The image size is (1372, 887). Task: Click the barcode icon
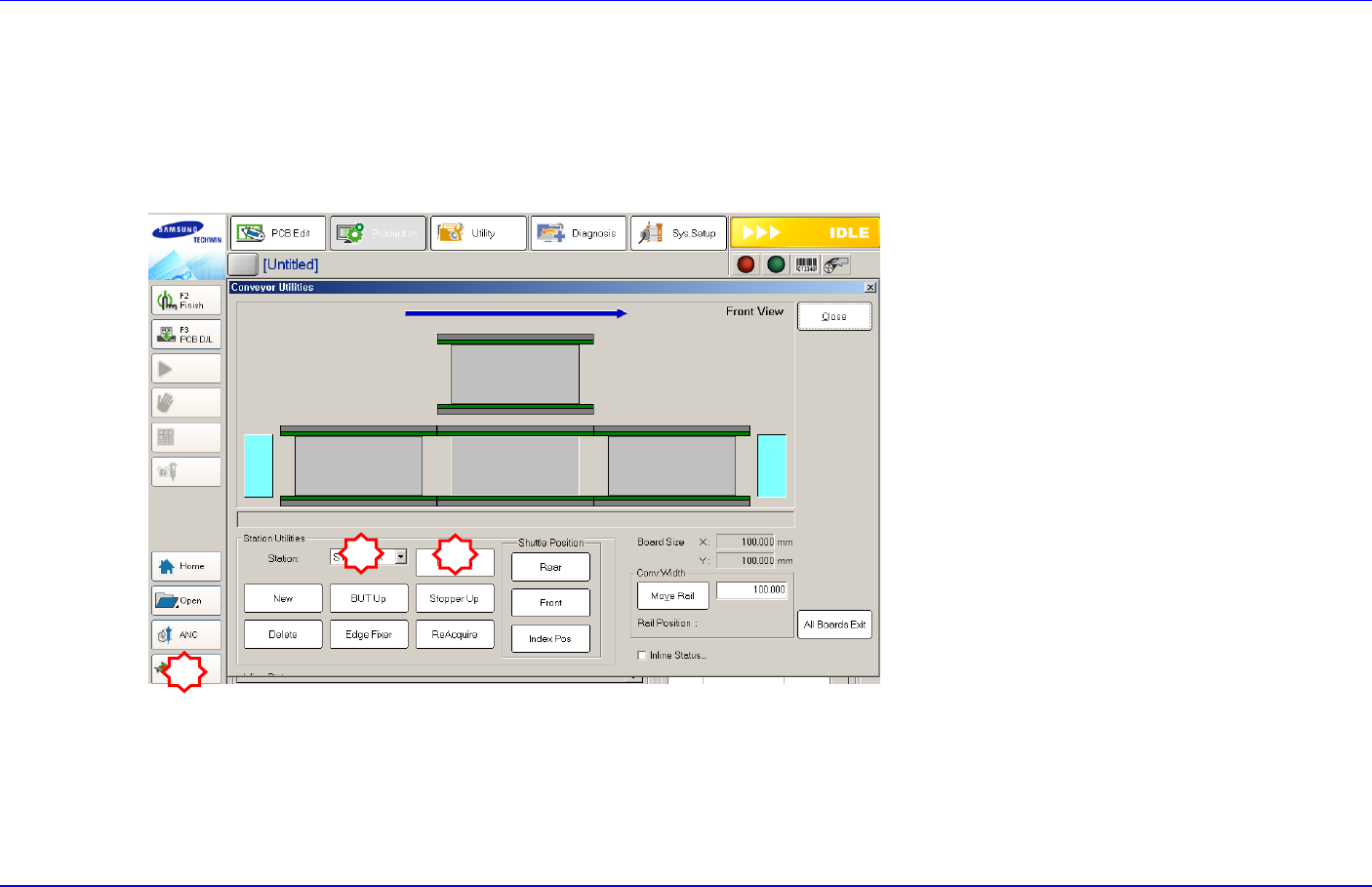pyautogui.click(x=807, y=264)
